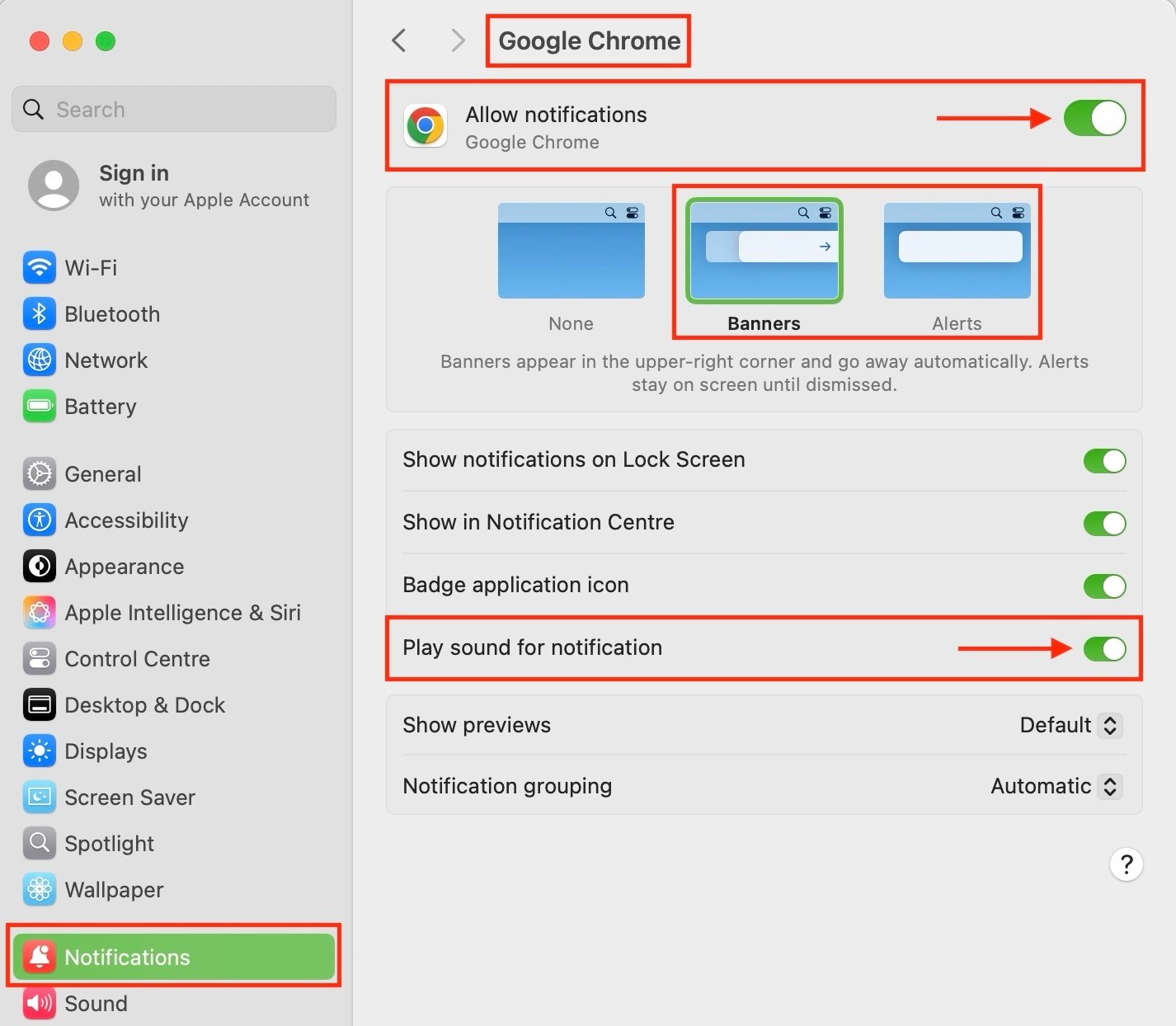This screenshot has width=1176, height=1026.
Task: Open the Control Centre icon
Action: point(39,659)
